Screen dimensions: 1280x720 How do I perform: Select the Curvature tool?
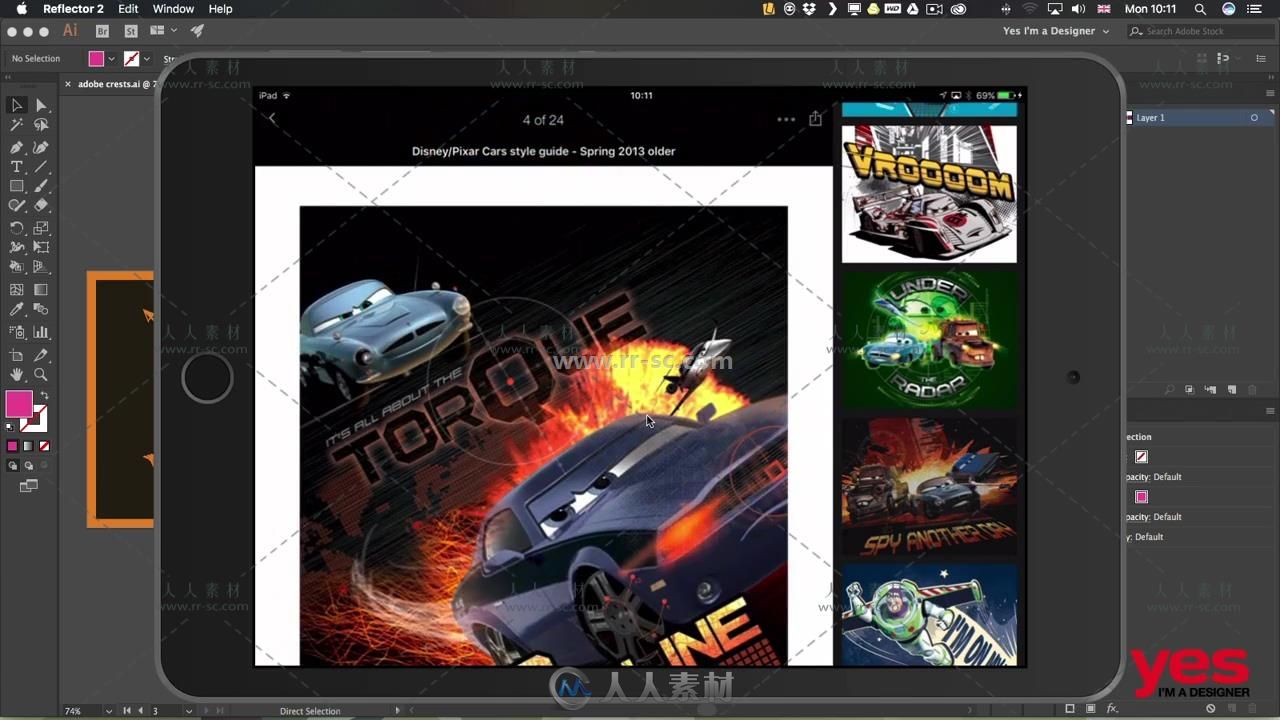[x=41, y=146]
